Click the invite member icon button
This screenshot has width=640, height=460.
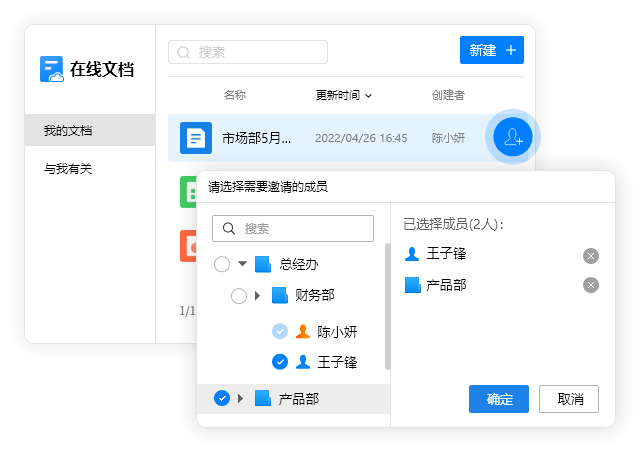pyautogui.click(x=513, y=137)
